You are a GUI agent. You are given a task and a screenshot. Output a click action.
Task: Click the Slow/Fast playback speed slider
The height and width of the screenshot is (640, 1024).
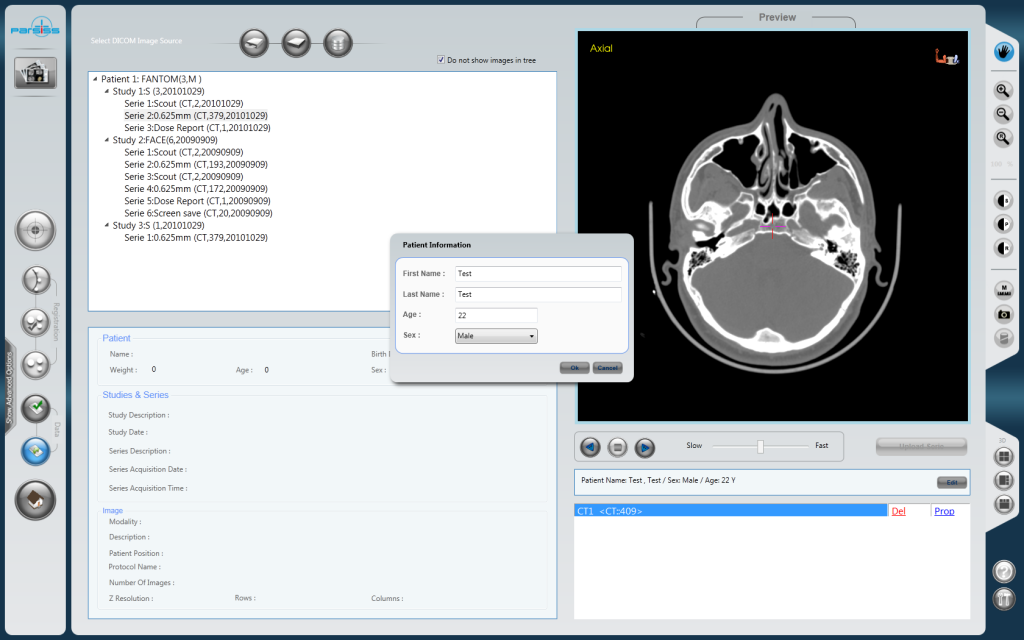760,446
